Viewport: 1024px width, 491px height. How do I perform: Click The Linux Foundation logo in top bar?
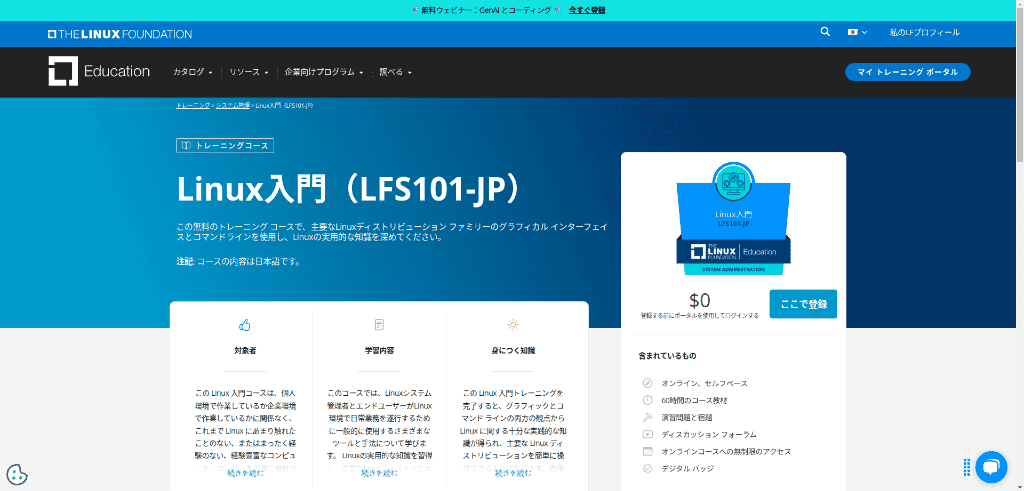[119, 34]
